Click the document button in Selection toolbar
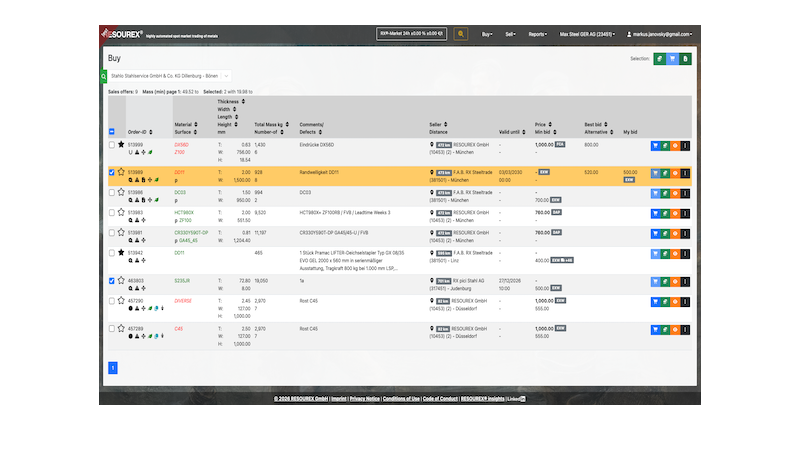This screenshot has height=464, width=800. (685, 59)
